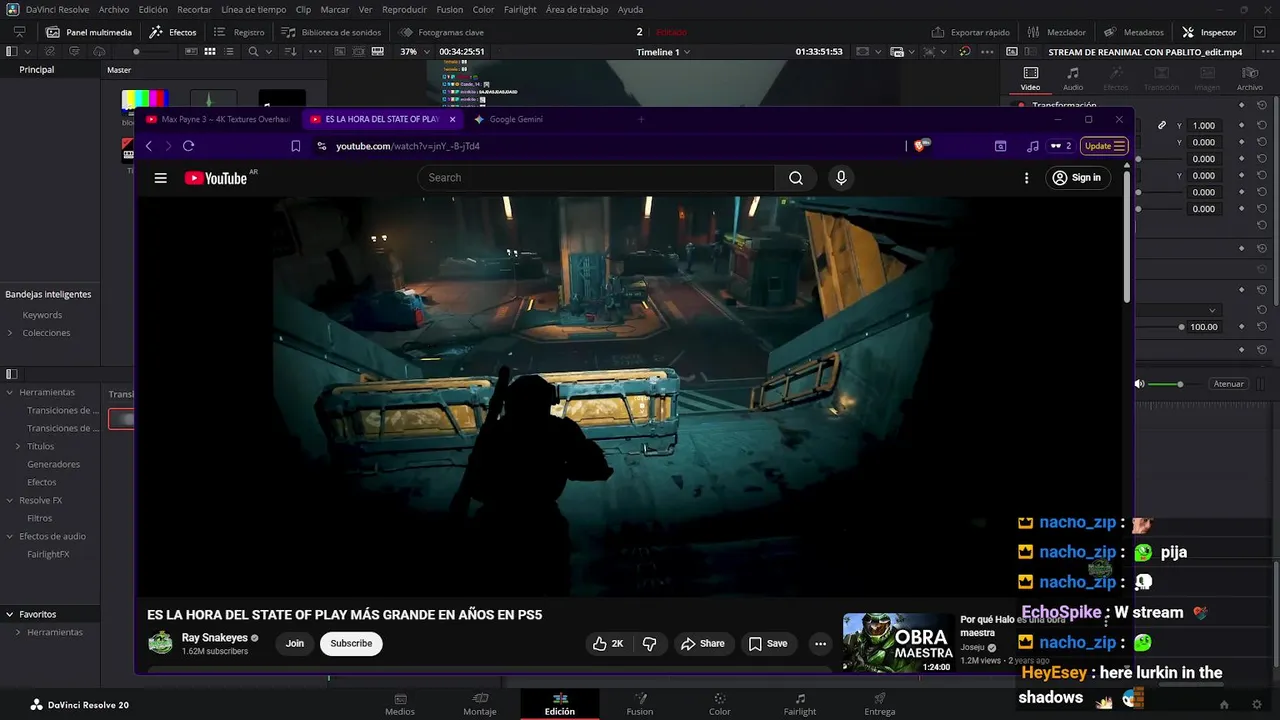The width and height of the screenshot is (1280, 720).
Task: Open the Mezclador audio mixer
Action: pyautogui.click(x=1056, y=32)
